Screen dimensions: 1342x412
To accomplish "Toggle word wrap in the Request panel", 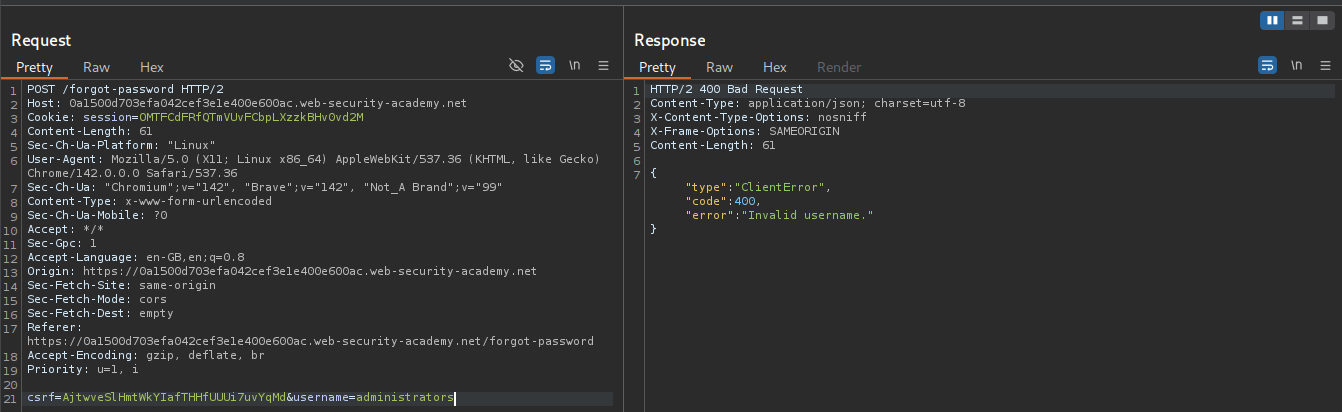I will coord(545,66).
